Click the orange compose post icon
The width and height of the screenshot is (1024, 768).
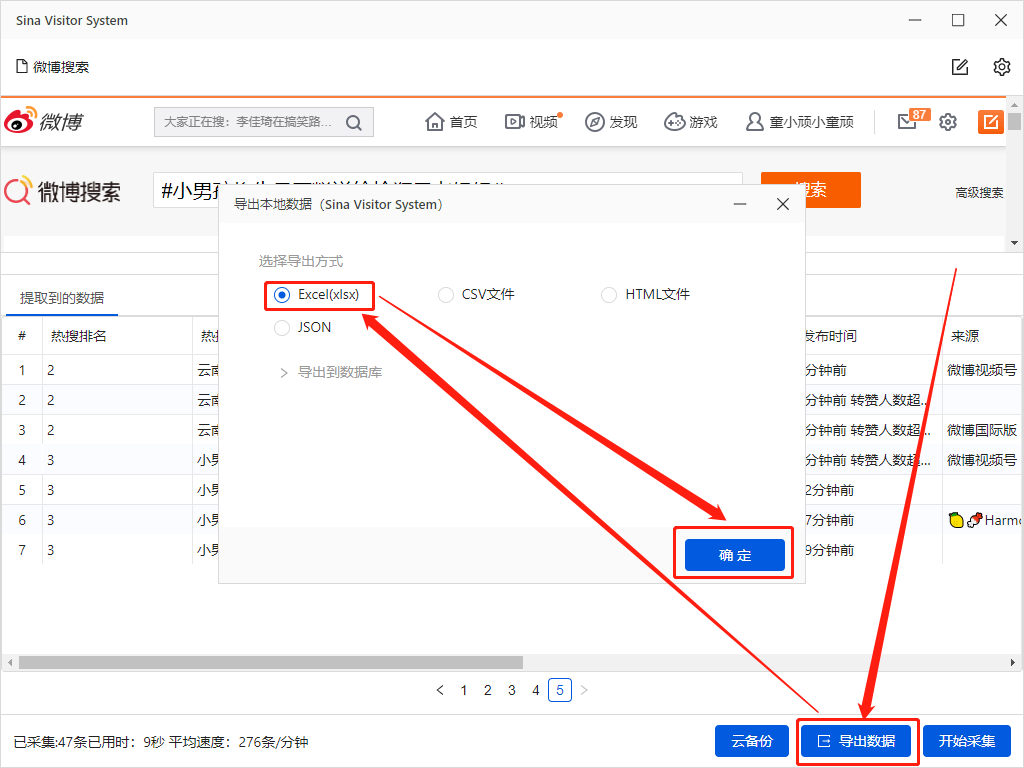tap(990, 122)
